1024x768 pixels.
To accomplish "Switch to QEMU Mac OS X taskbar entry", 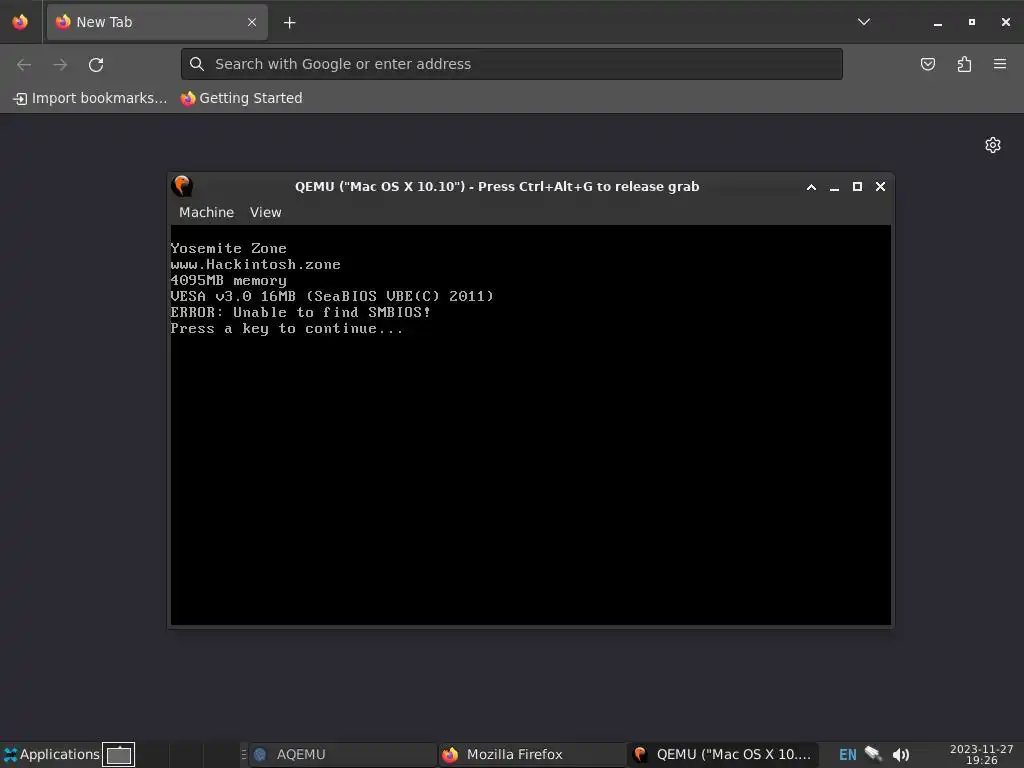I will (x=722, y=754).
